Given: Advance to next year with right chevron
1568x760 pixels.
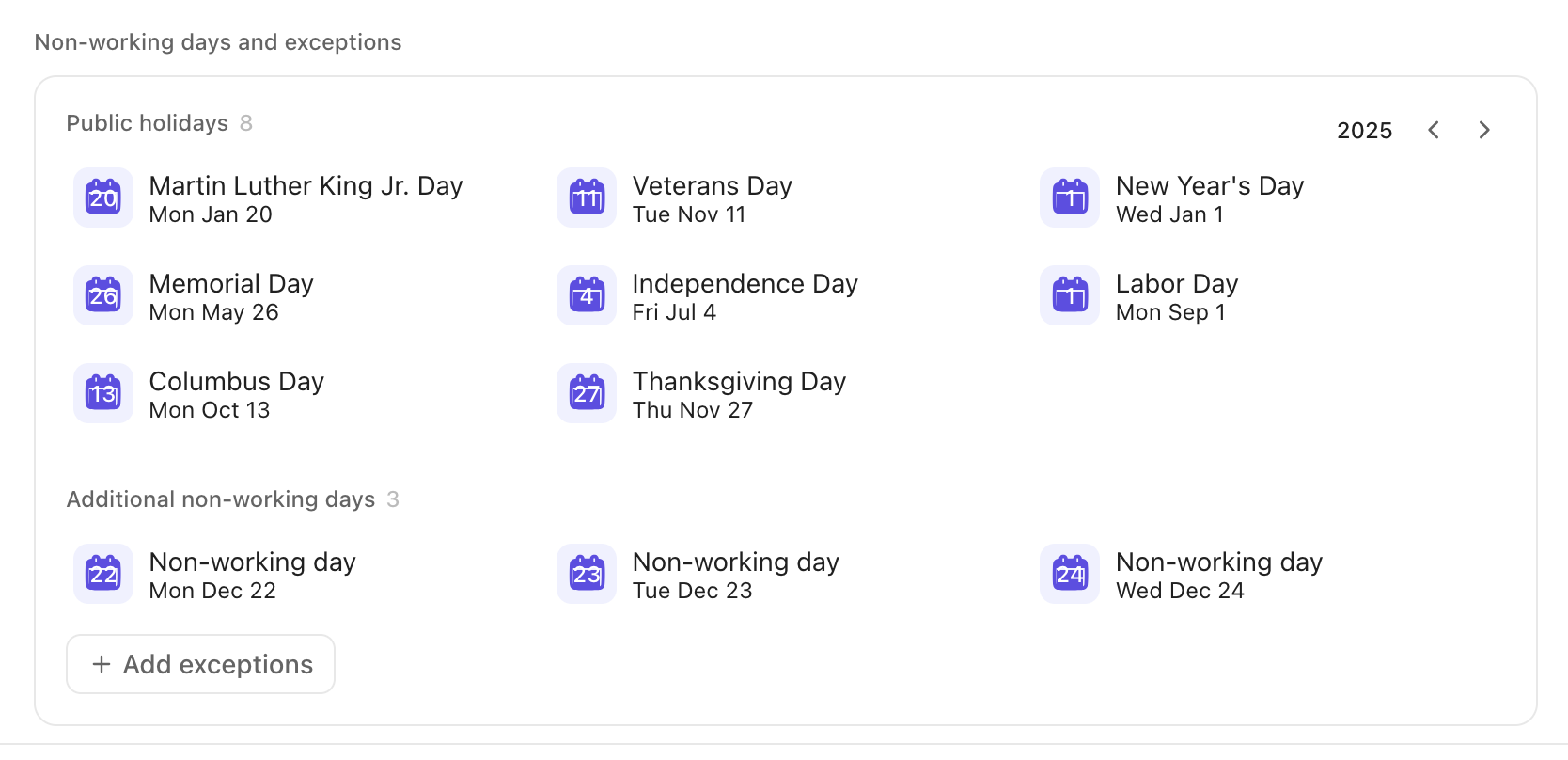Looking at the screenshot, I should tap(1484, 130).
